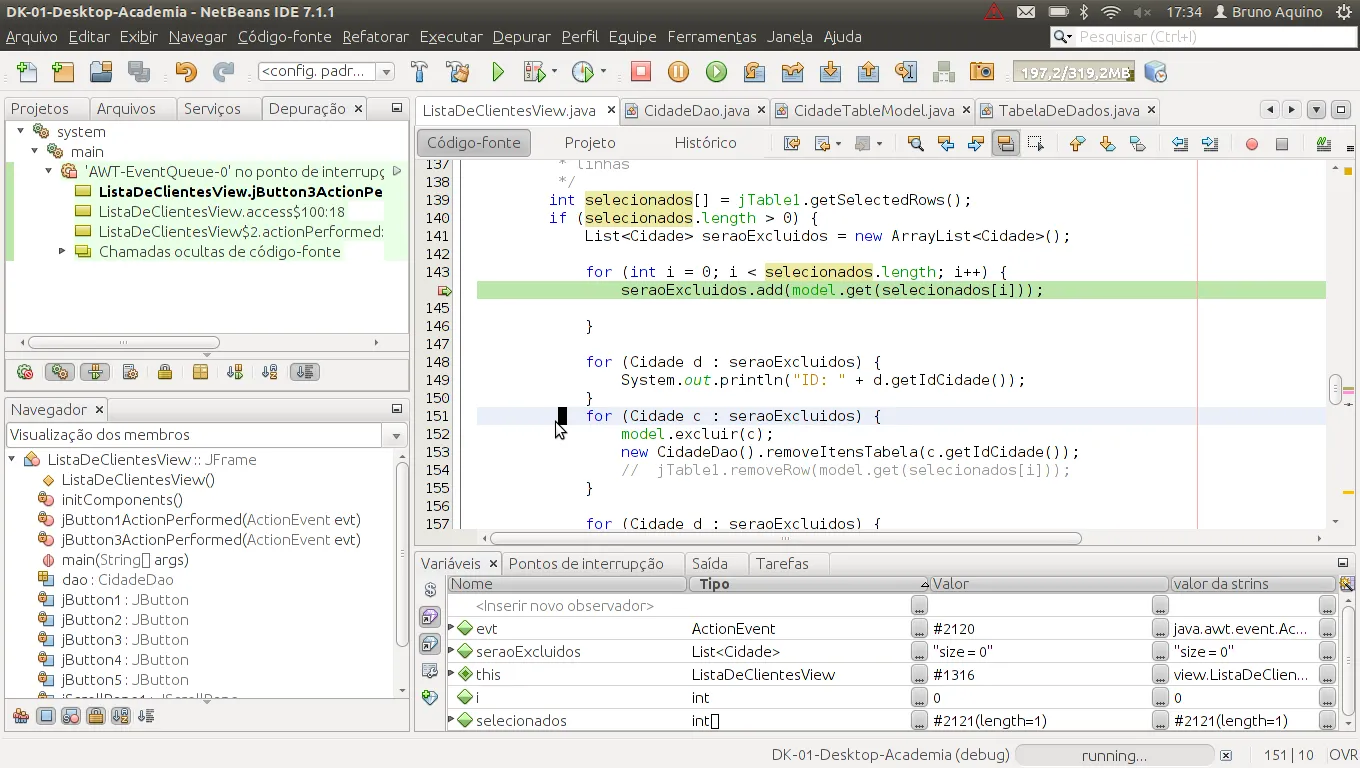
Task: Click the Undo arrow in the main toolbar
Action: [x=186, y=72]
